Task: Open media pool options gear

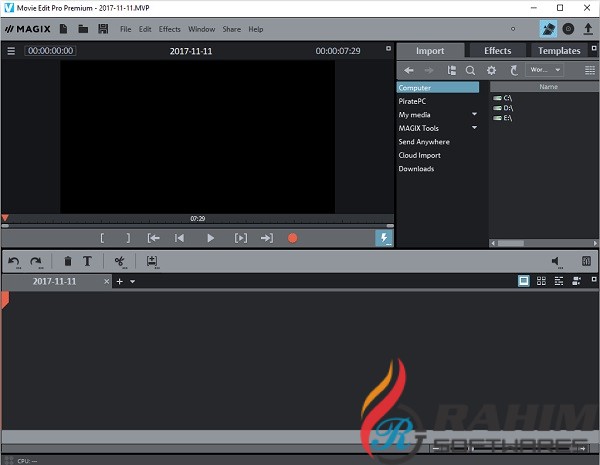Action: click(491, 70)
